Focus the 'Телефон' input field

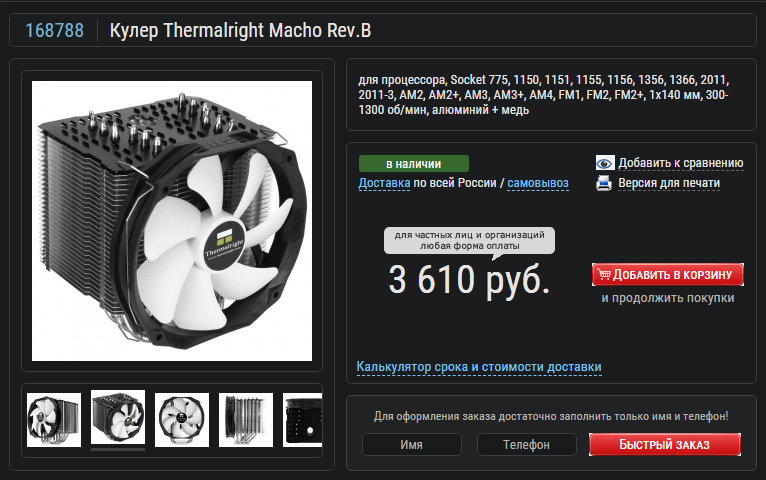coord(526,444)
